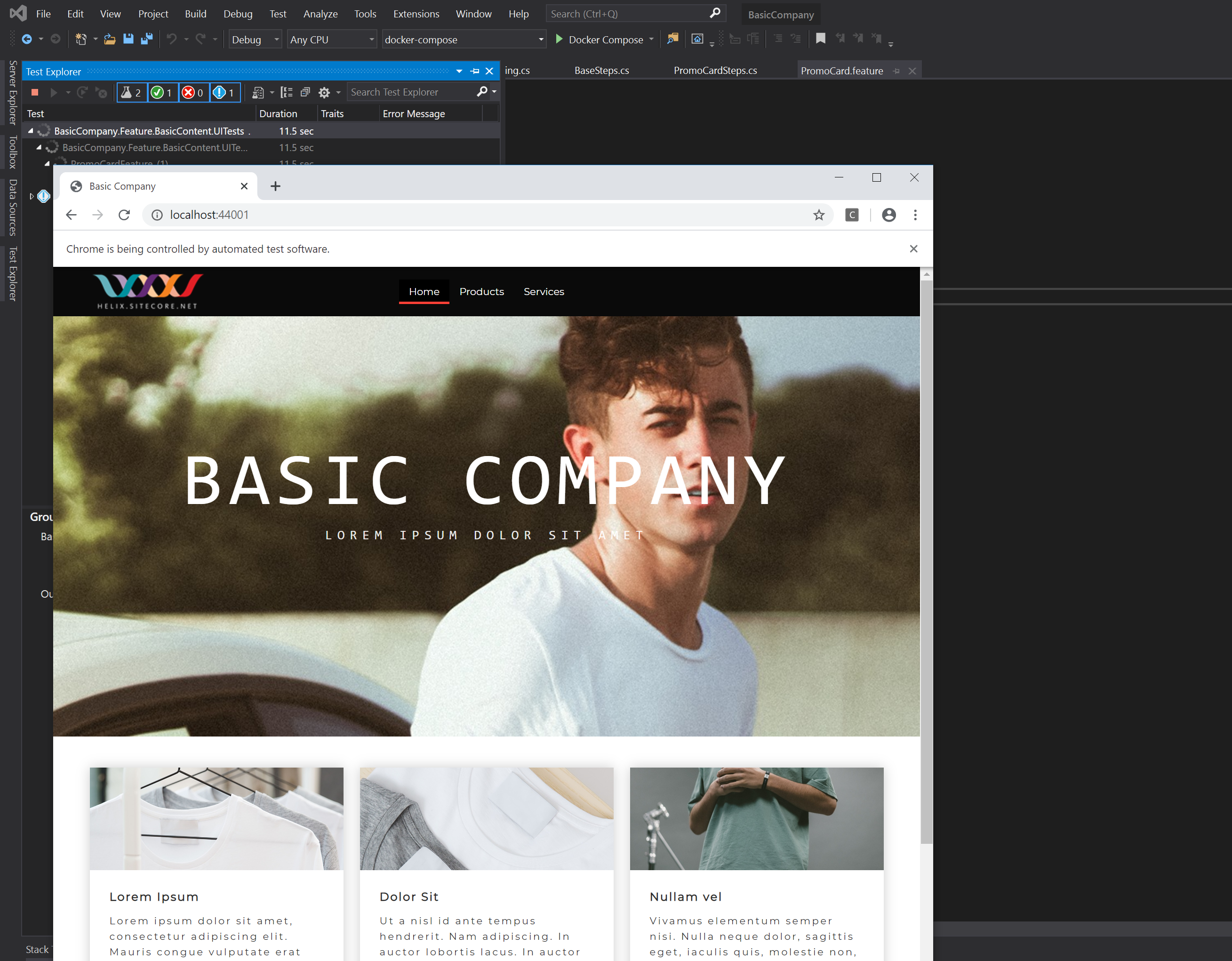Toggle the not-run tests filter

point(224,93)
